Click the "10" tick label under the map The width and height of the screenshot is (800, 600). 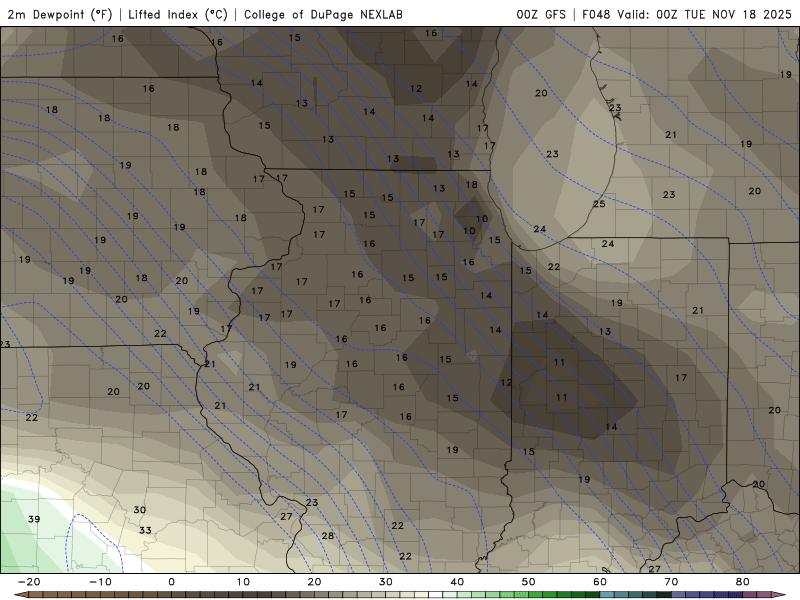pos(243,582)
